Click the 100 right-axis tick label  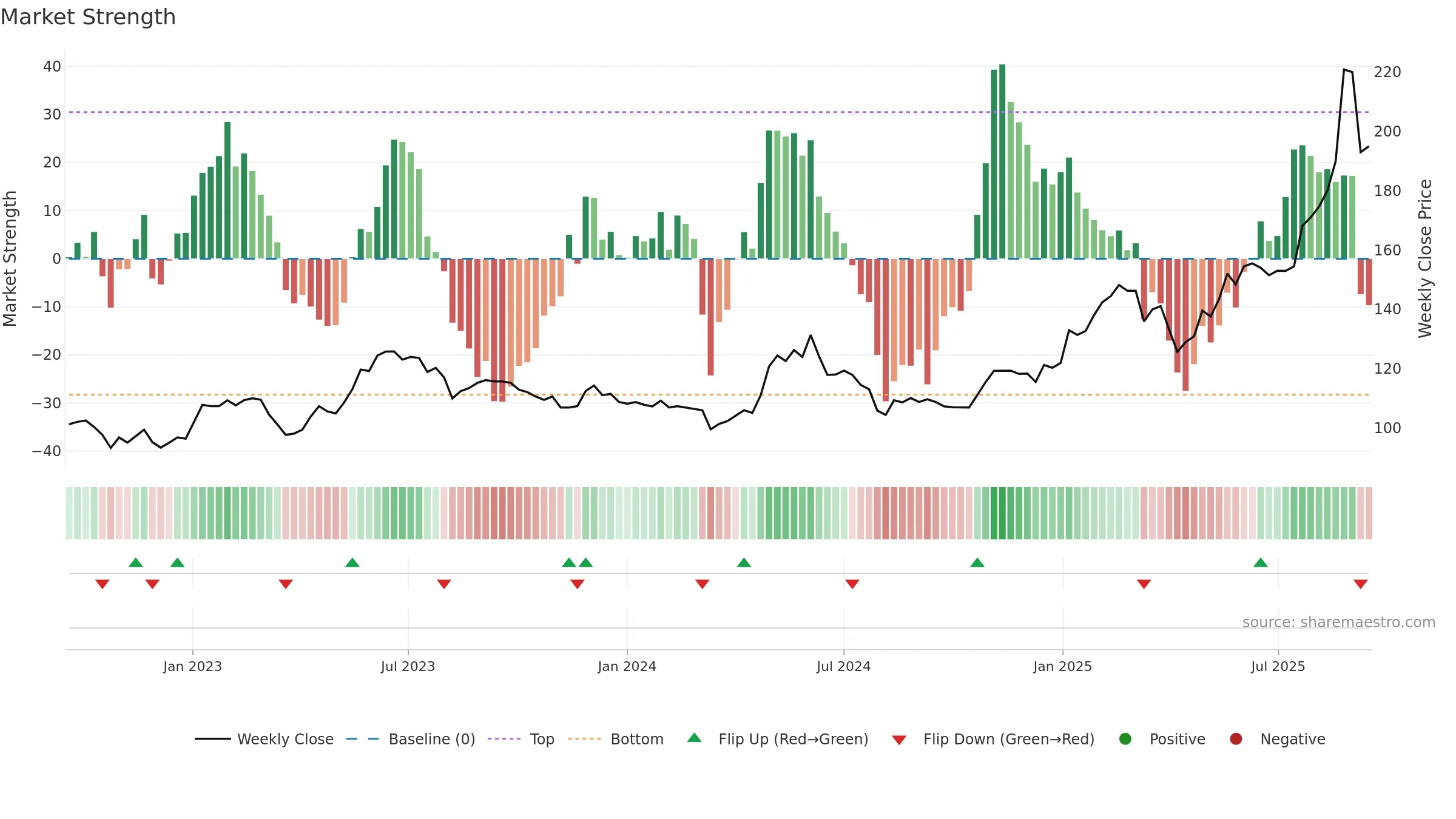pyautogui.click(x=1387, y=428)
